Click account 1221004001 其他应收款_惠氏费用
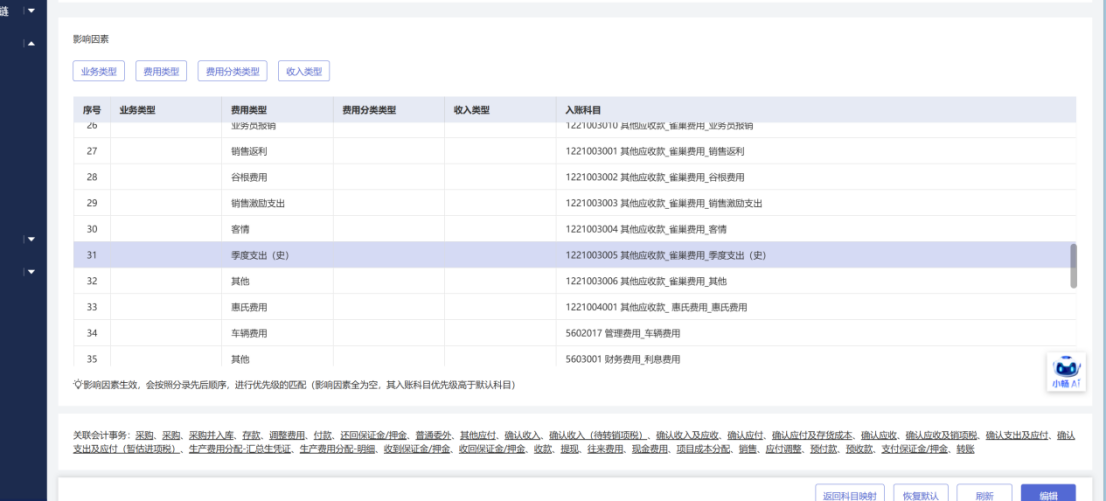The height and width of the screenshot is (501, 1106). pos(656,307)
